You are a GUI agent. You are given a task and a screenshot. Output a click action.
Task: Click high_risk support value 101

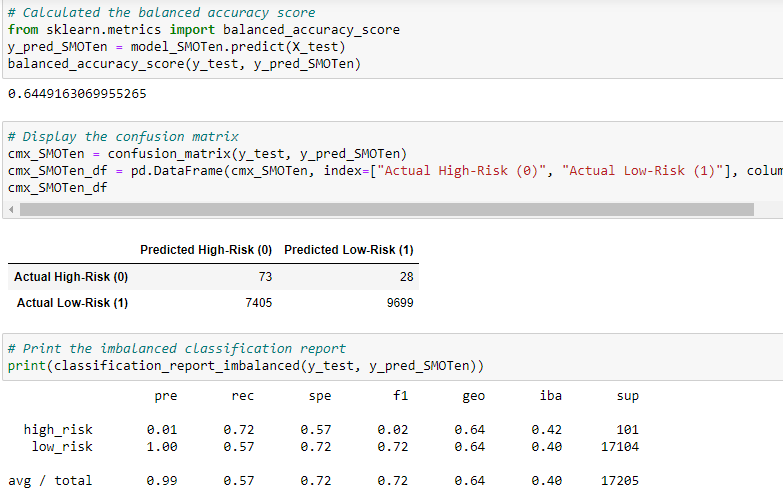coord(627,430)
